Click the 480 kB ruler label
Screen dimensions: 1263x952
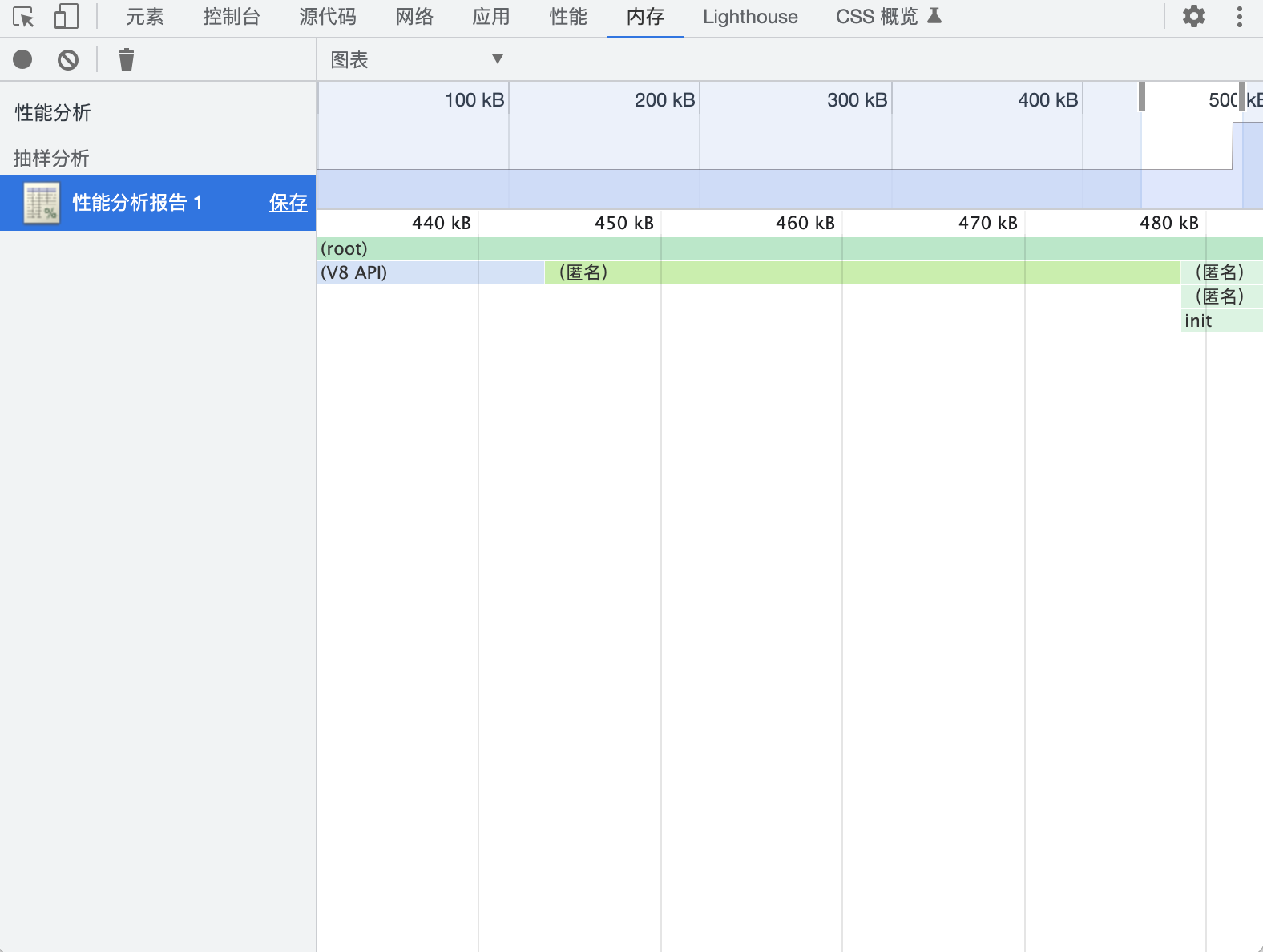tap(1169, 223)
